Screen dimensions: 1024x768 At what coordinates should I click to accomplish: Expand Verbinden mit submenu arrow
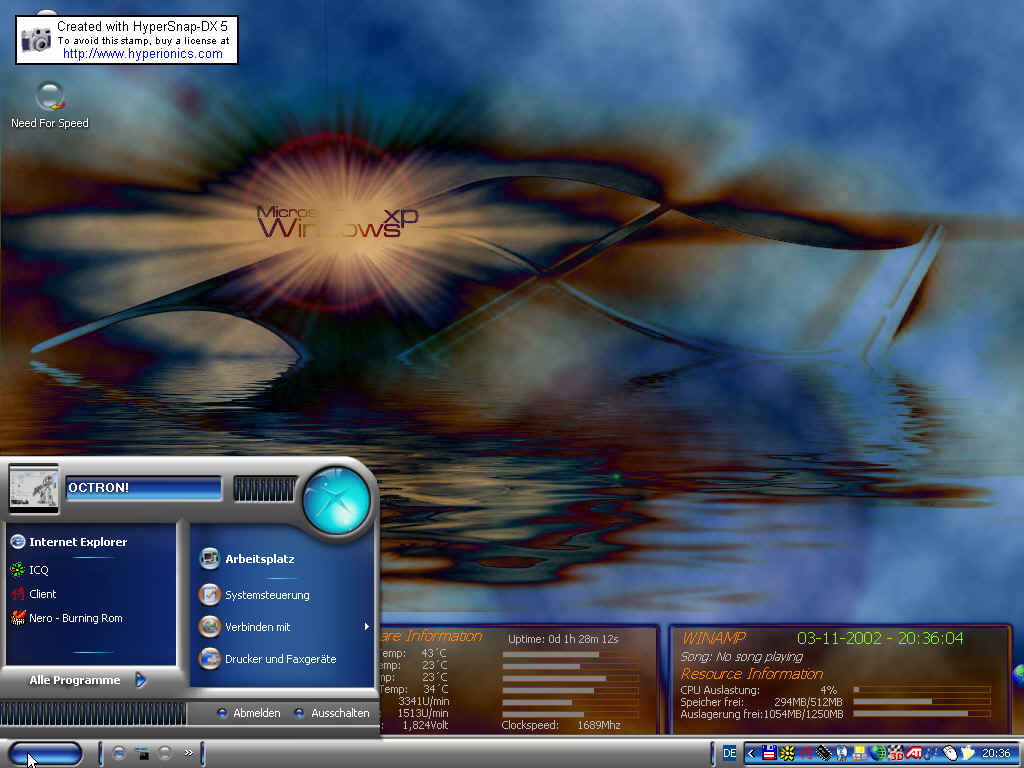367,627
